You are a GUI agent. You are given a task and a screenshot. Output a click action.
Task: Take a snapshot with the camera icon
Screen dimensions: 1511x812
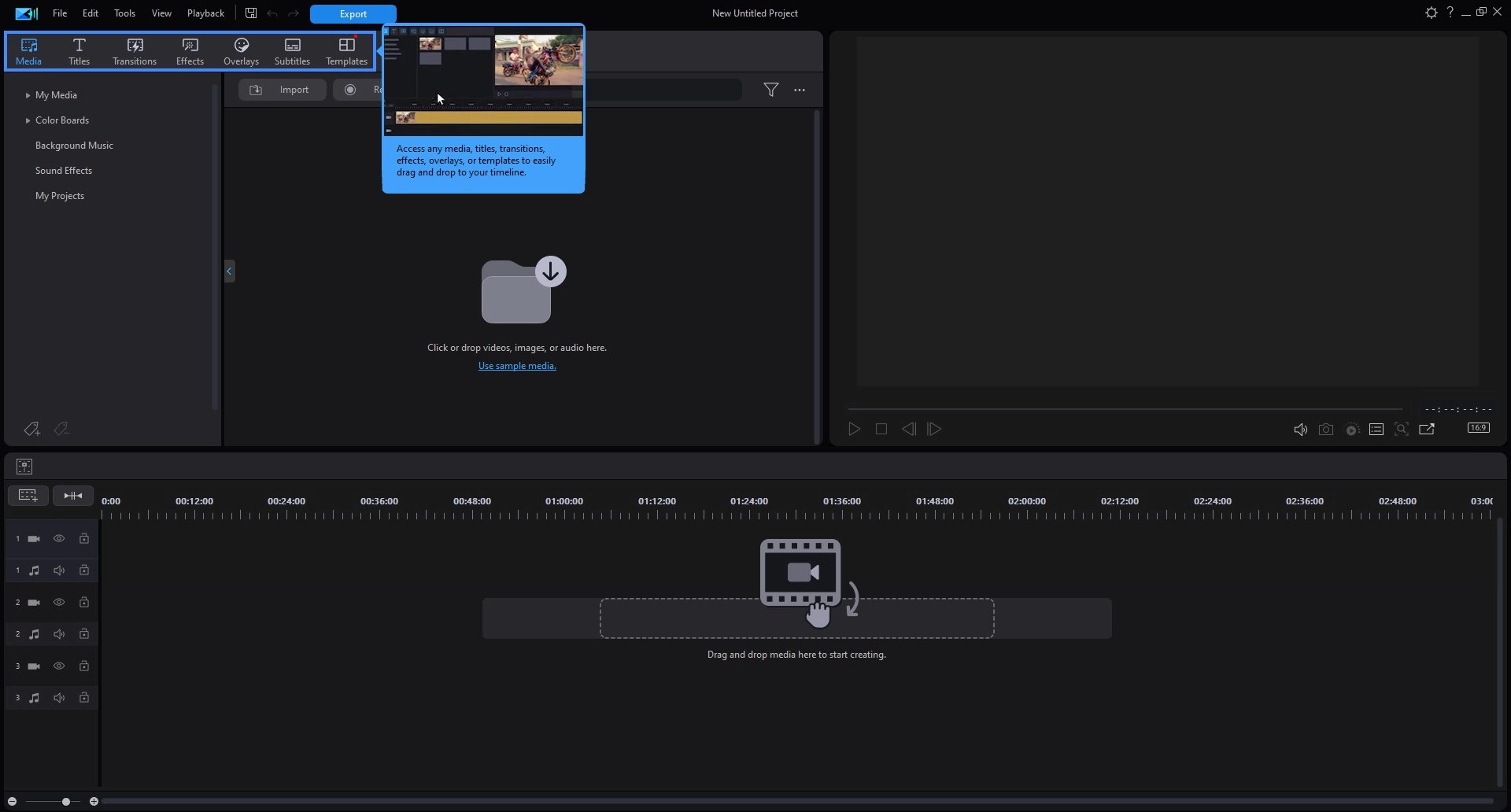1326,430
